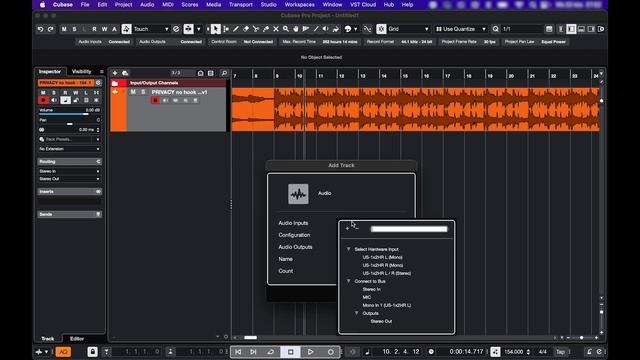Select the Line tool

[316, 29]
